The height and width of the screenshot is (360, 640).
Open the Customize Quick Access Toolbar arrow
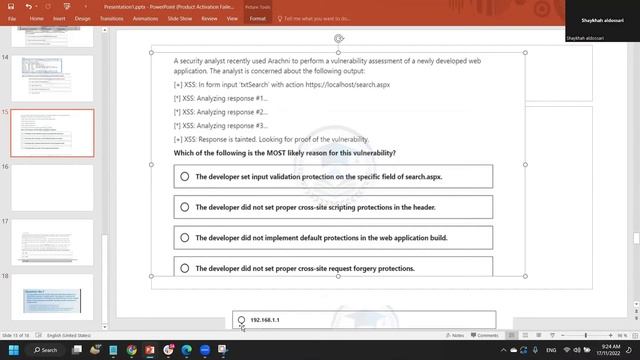coord(85,7)
